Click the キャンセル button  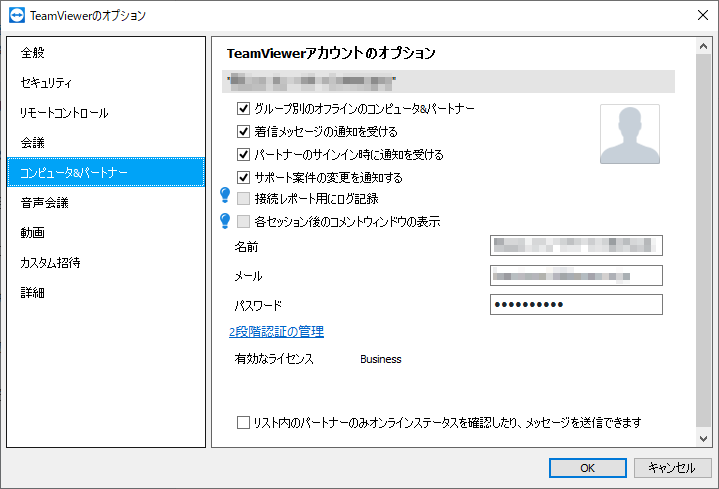672,468
